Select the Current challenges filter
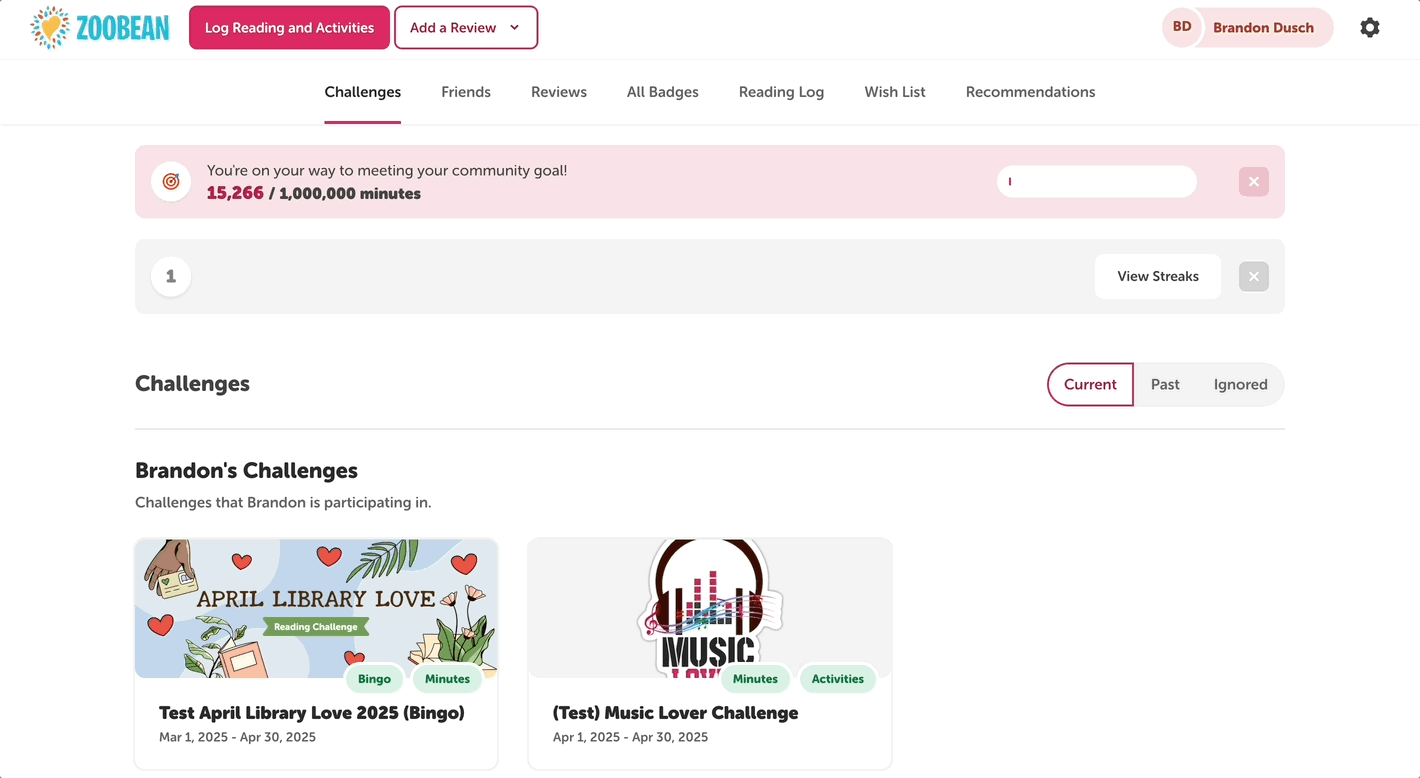This screenshot has height=778, width=1420. (1090, 384)
